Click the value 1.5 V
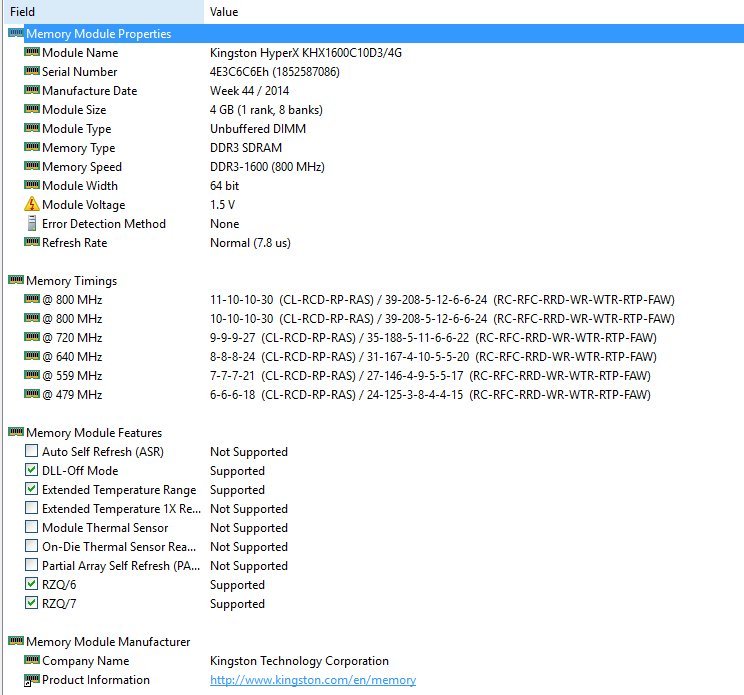 pos(222,204)
